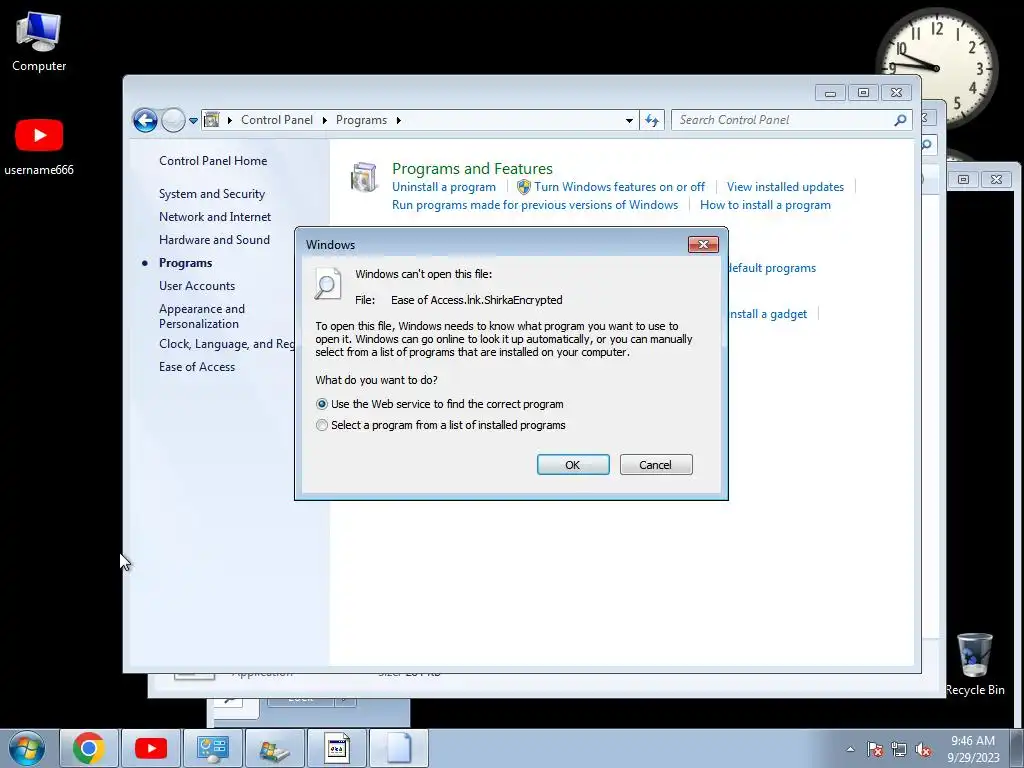Open the blank file taskbar item
Screen dimensions: 1024x768
coord(399,748)
